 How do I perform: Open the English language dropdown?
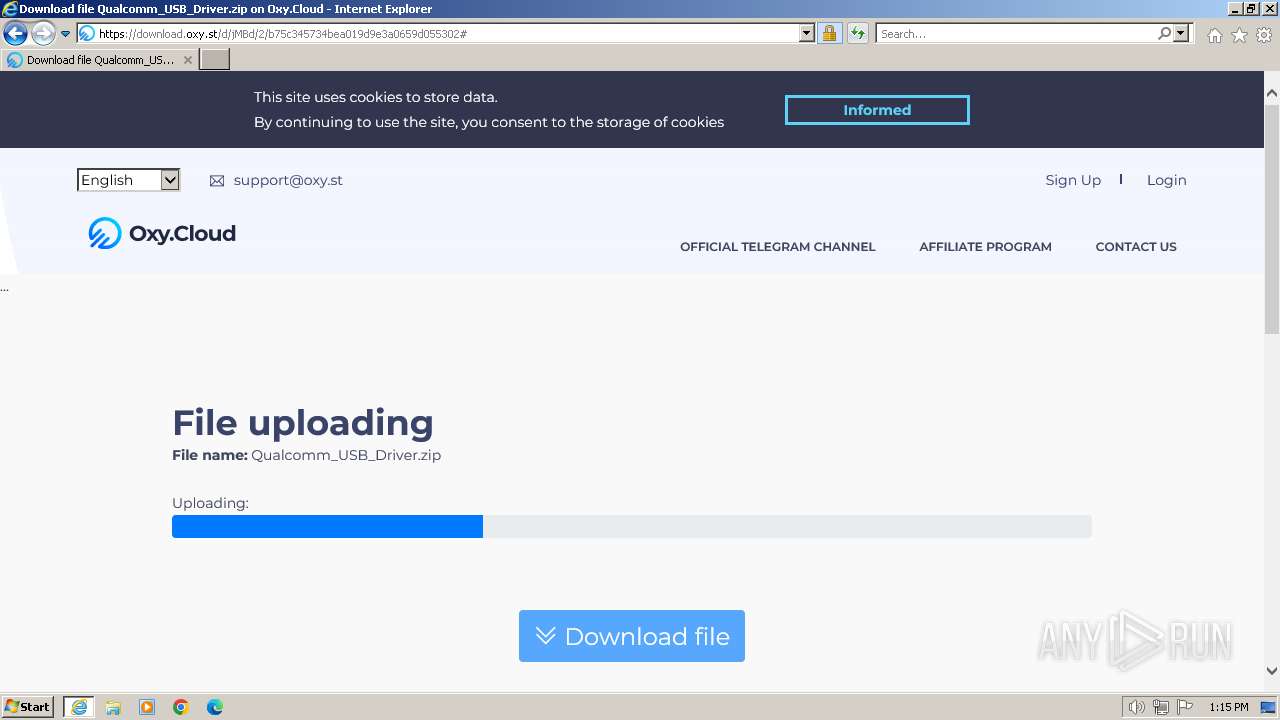click(x=128, y=180)
